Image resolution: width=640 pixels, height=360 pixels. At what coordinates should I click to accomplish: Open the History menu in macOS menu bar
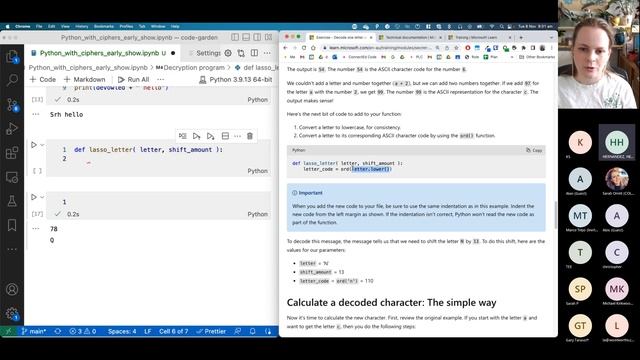click(82, 26)
